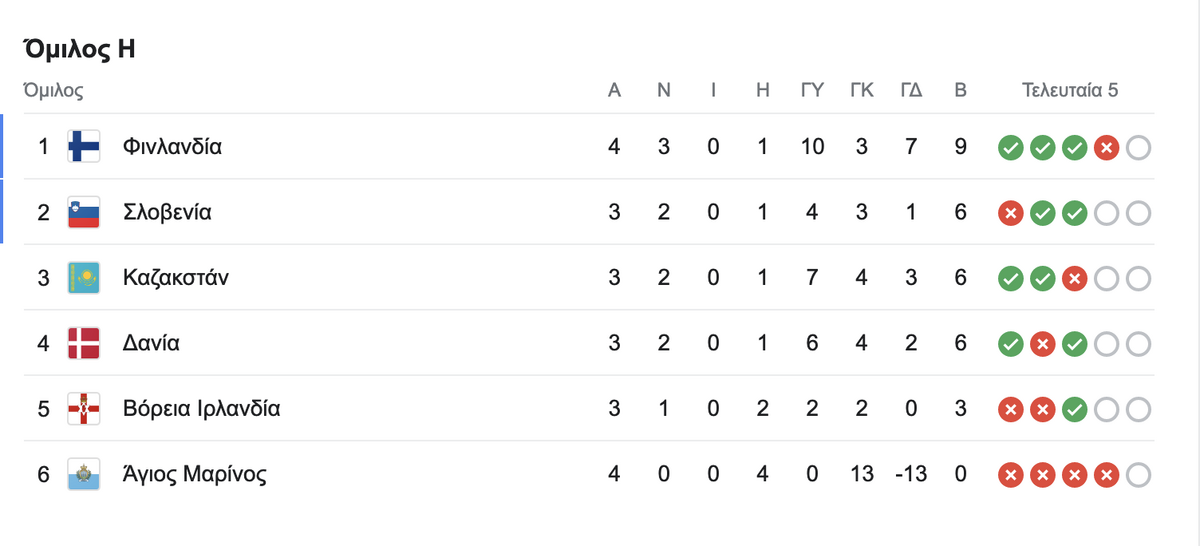Select the Καζακστάν team name
The width and height of the screenshot is (1200, 546).
(x=175, y=278)
